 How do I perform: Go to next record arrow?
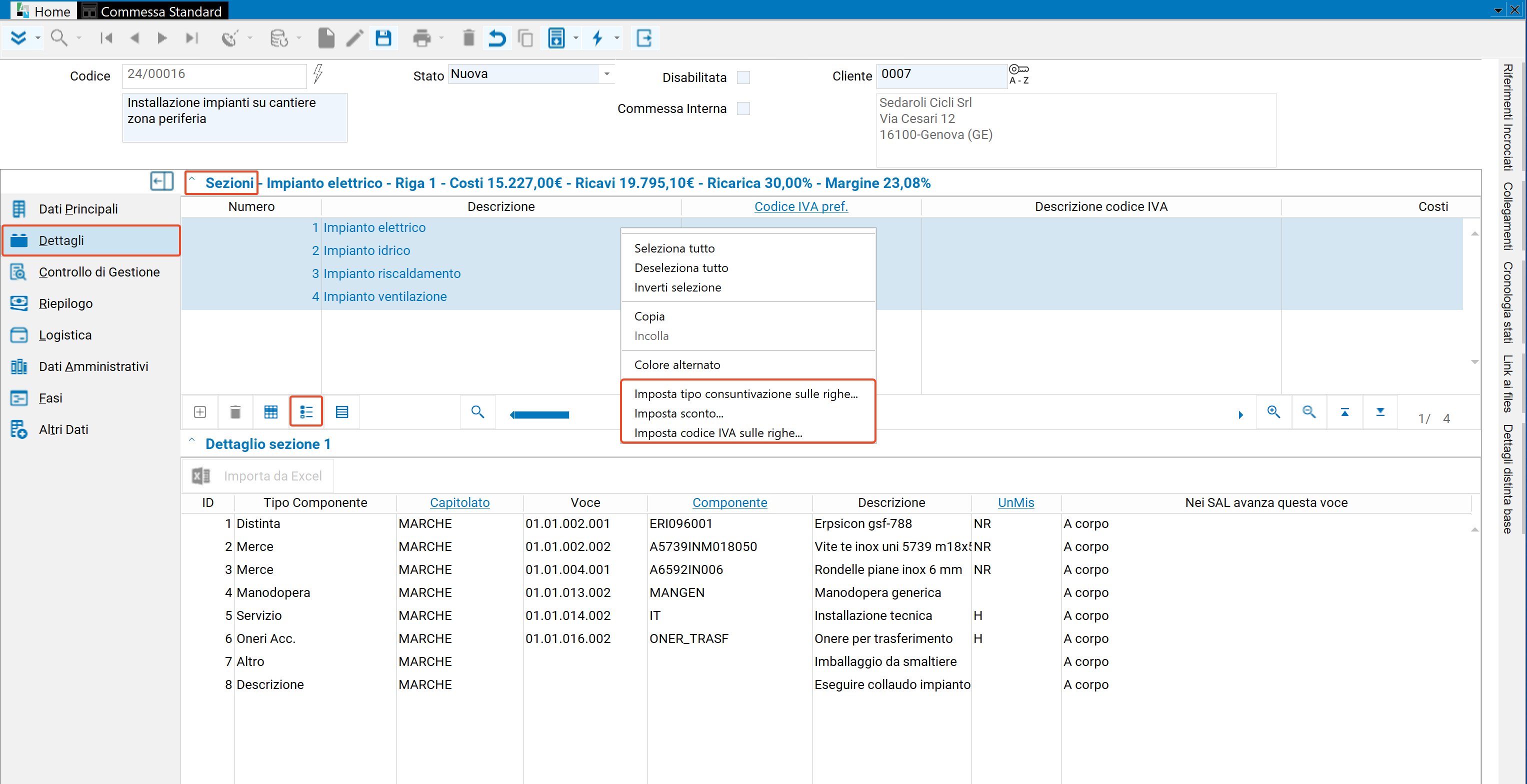click(162, 38)
